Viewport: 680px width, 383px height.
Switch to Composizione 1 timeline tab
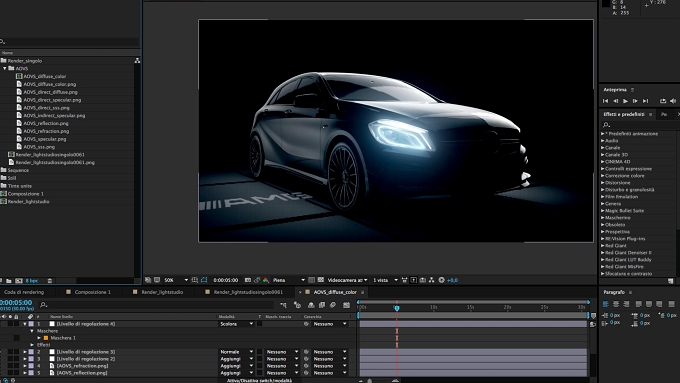tap(92, 292)
